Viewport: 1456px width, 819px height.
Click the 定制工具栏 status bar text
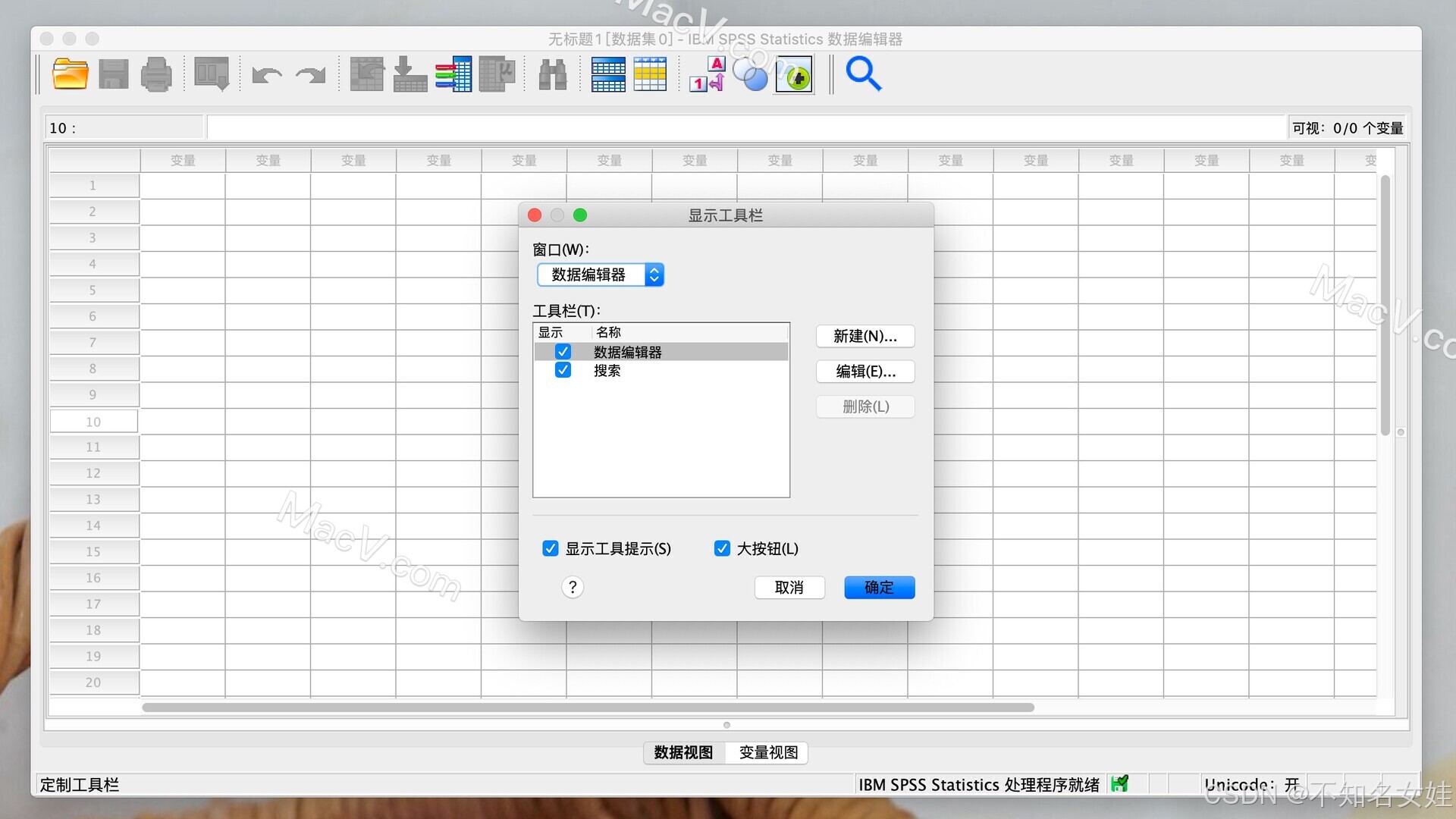80,785
